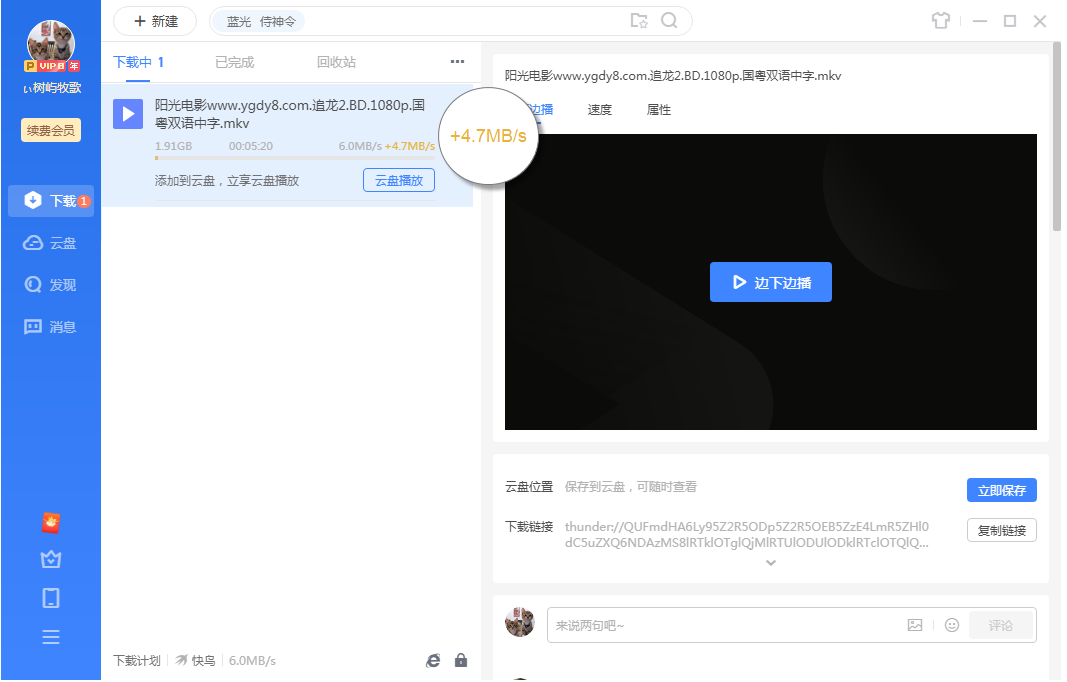Open the 发现 discover section

point(51,285)
